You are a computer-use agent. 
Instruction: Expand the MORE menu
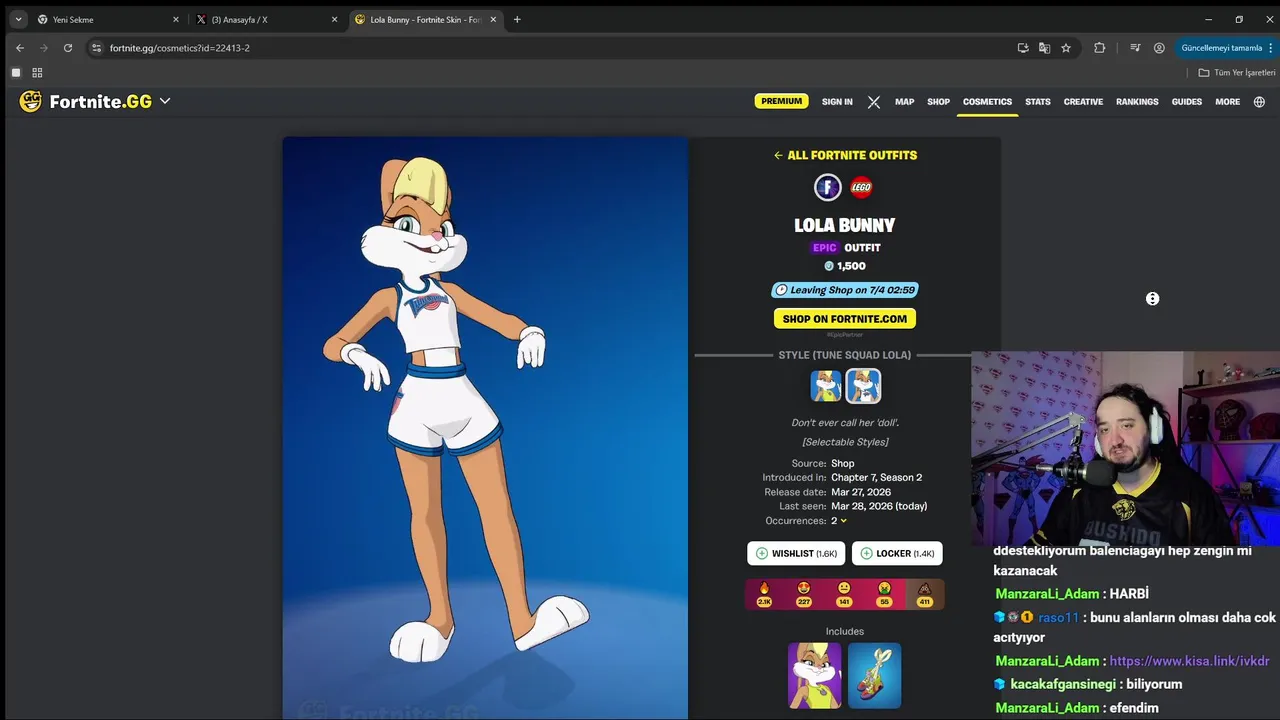1227,102
